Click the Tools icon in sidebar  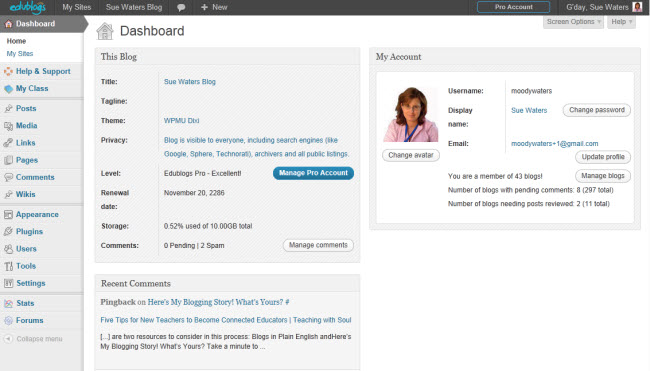8,266
